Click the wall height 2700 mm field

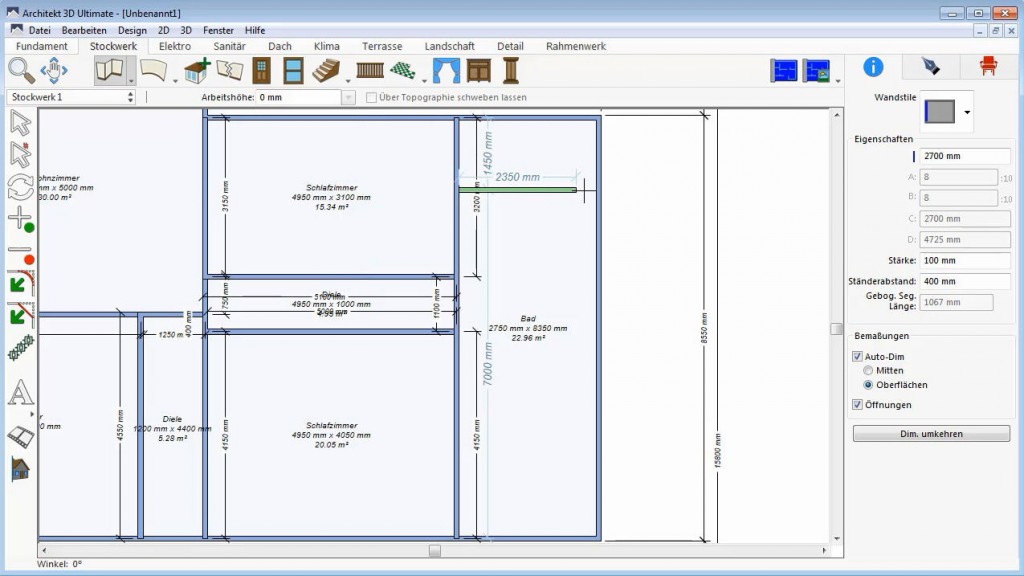click(x=965, y=156)
